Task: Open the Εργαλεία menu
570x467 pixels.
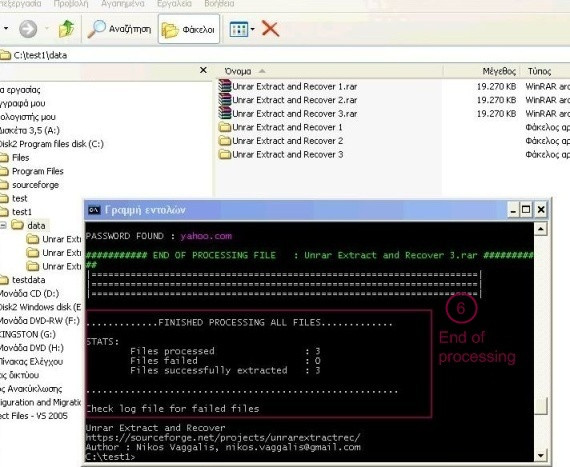Action: pyautogui.click(x=174, y=4)
